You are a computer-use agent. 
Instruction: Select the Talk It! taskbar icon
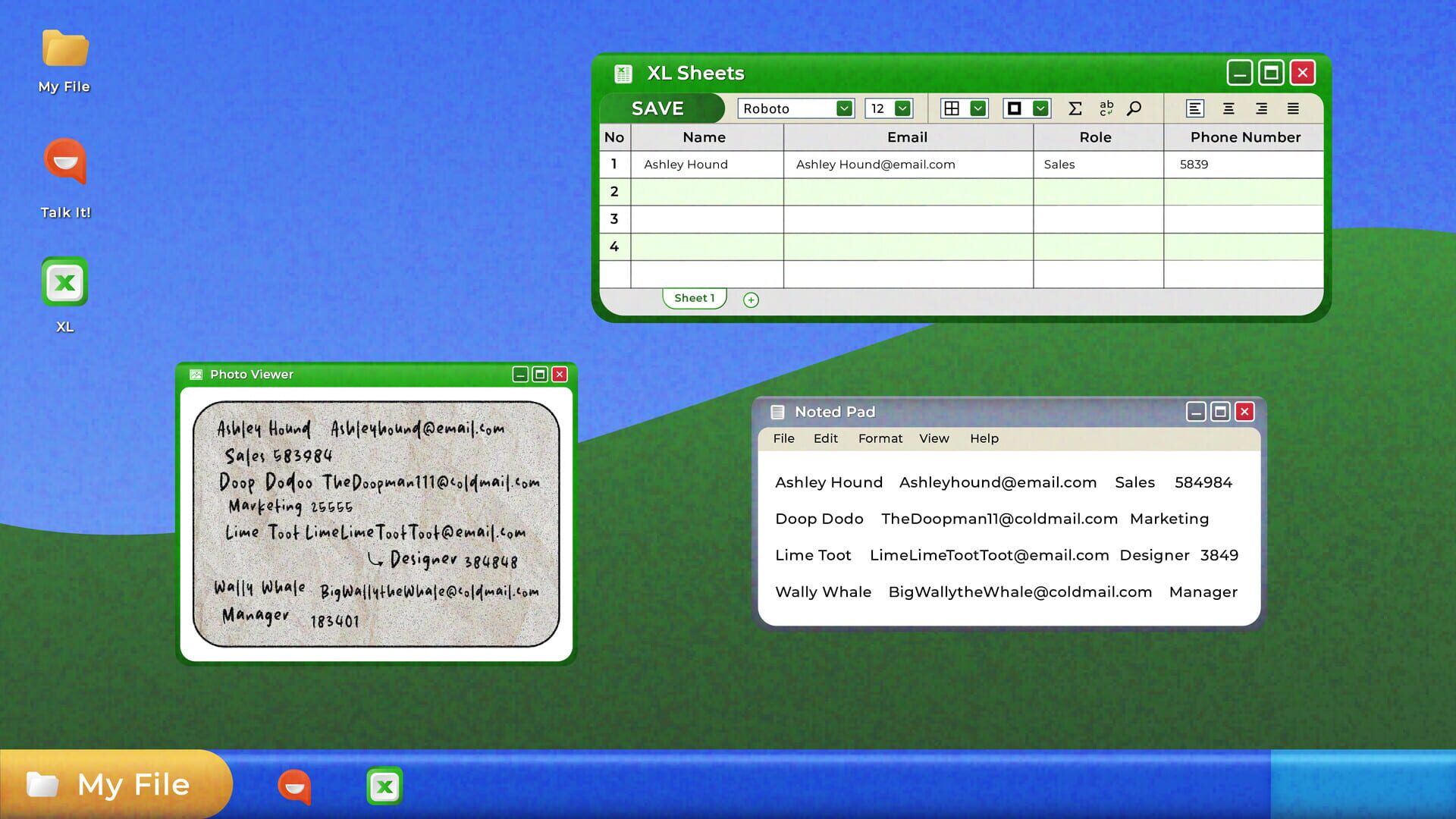pyautogui.click(x=294, y=786)
